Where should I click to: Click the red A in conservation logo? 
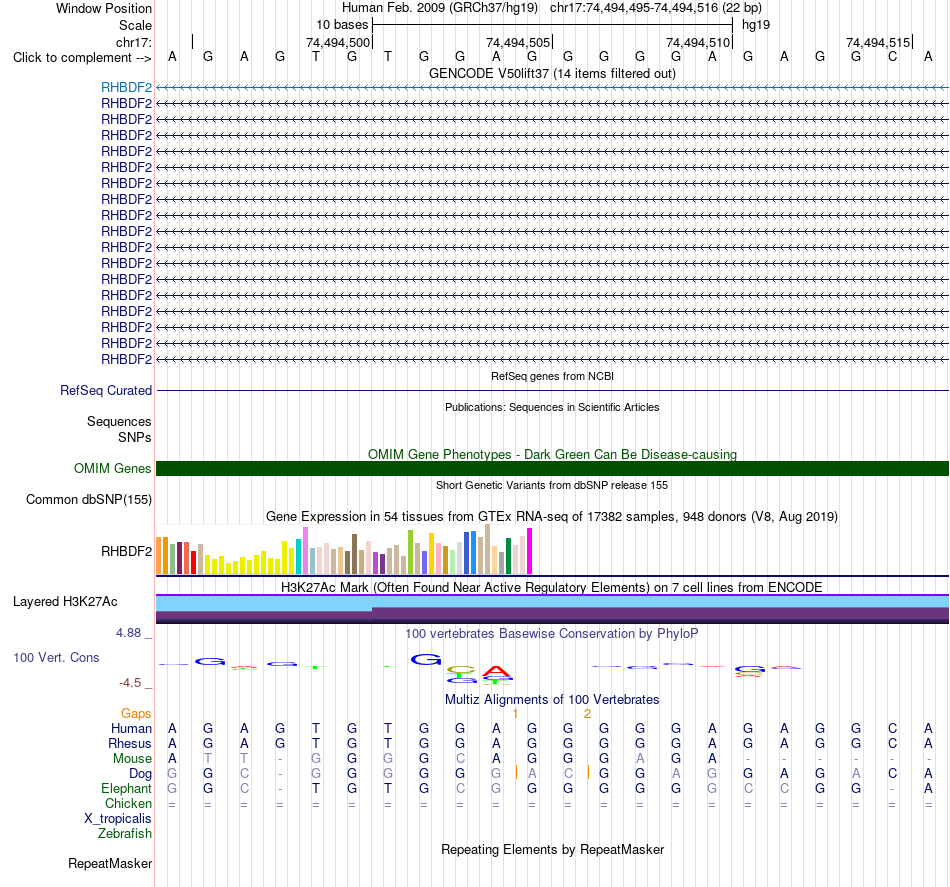tap(497, 671)
